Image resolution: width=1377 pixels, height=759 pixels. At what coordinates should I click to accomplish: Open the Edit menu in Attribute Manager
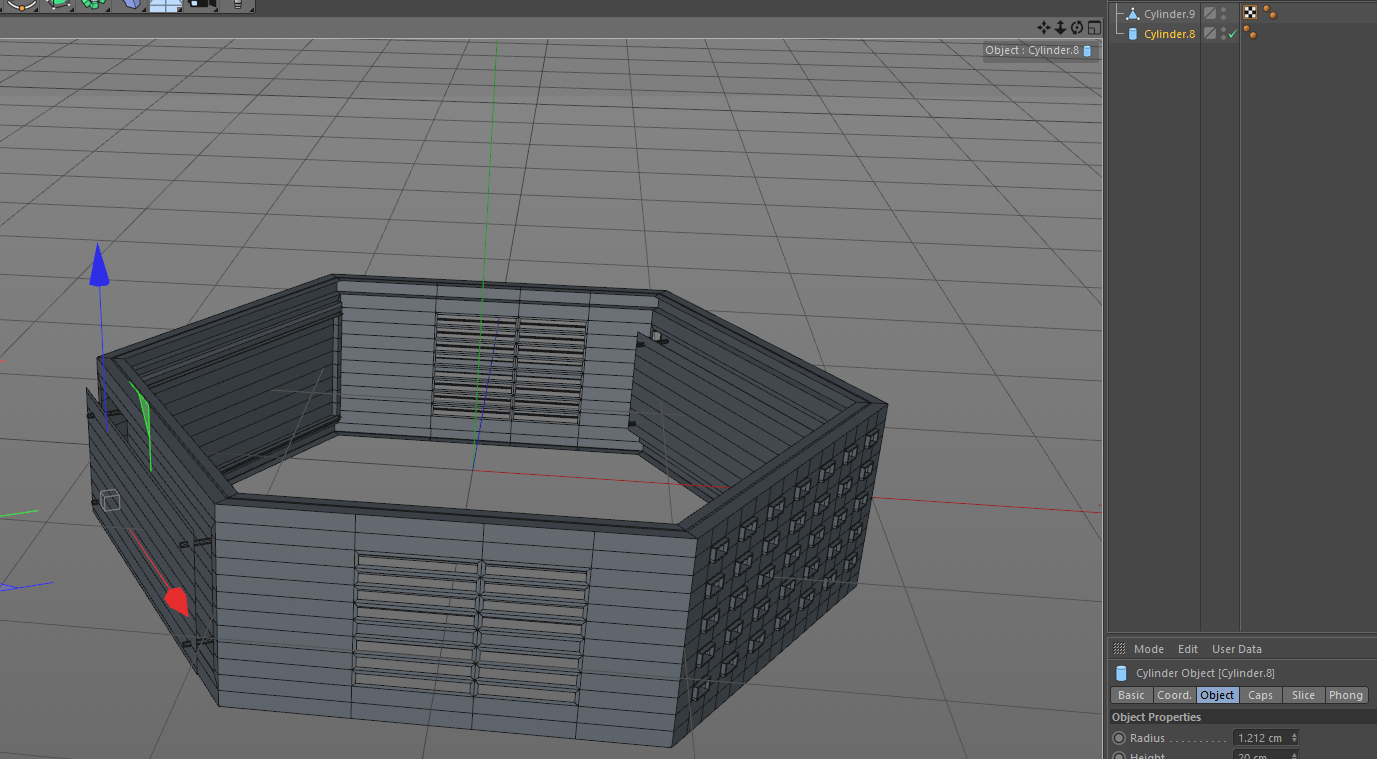pyautogui.click(x=1187, y=649)
